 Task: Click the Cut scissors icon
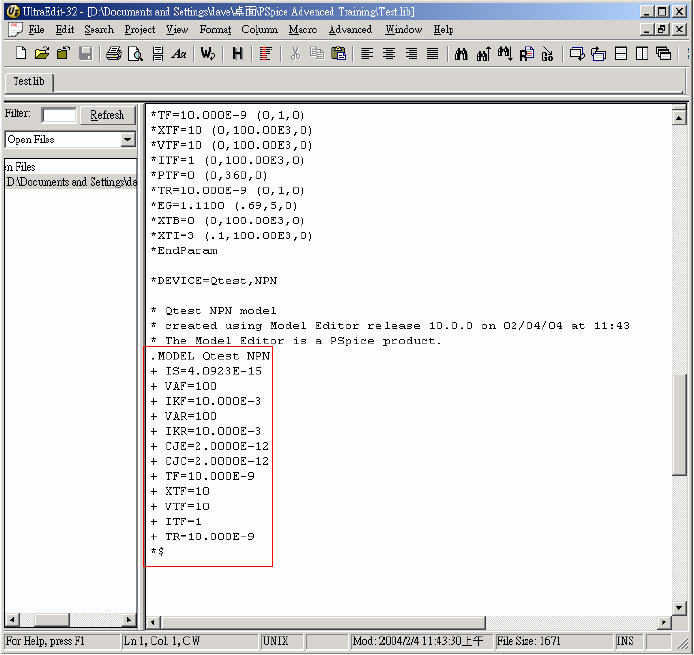(295, 54)
